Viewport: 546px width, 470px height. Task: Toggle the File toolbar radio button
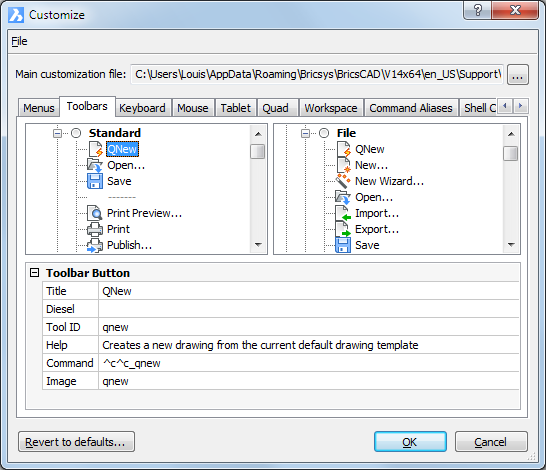[324, 133]
